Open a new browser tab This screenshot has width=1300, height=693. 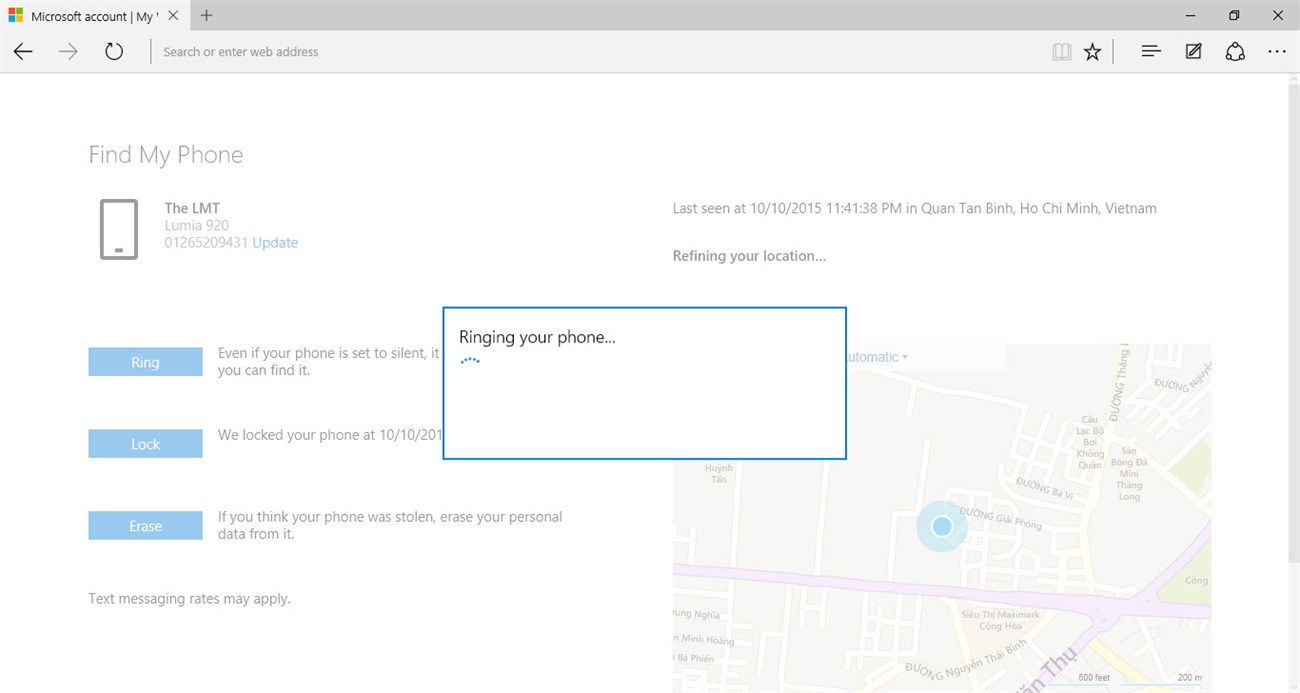click(207, 15)
